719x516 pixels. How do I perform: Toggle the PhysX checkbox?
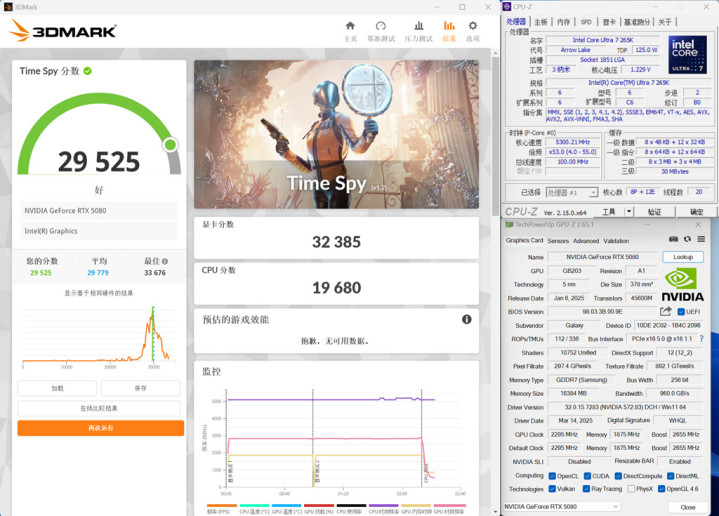click(631, 489)
